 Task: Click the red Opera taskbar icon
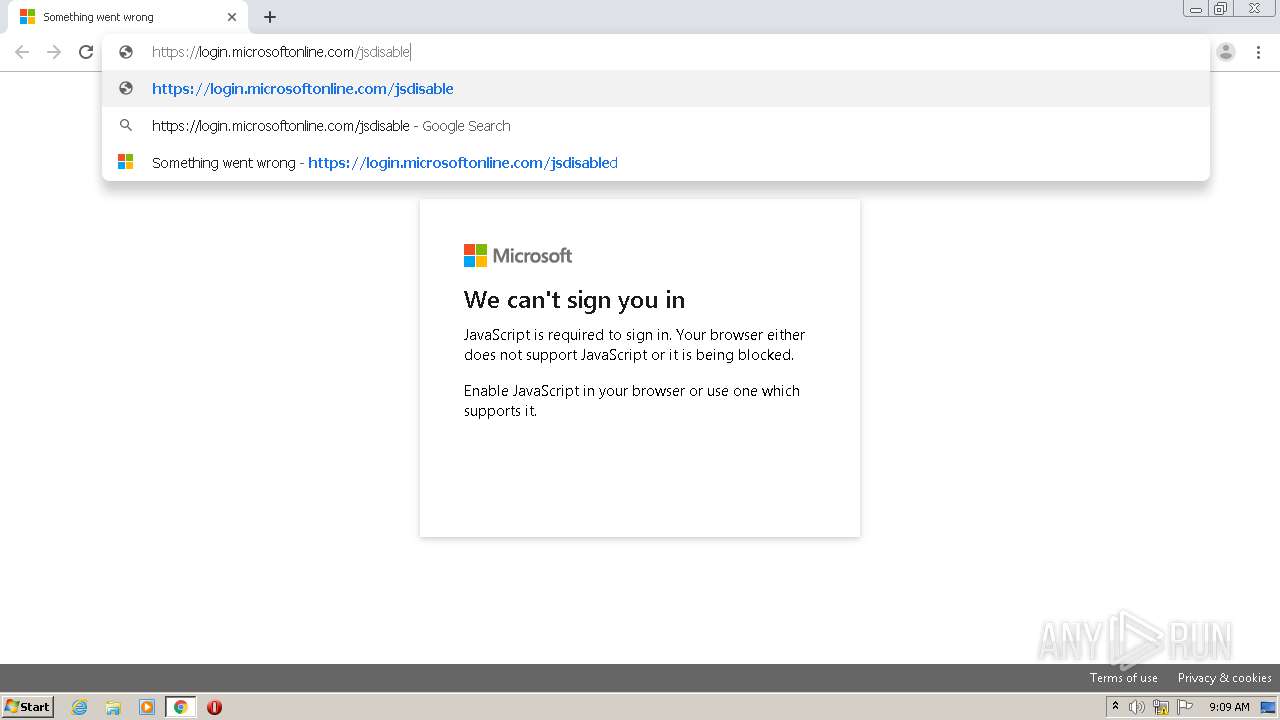(214, 707)
